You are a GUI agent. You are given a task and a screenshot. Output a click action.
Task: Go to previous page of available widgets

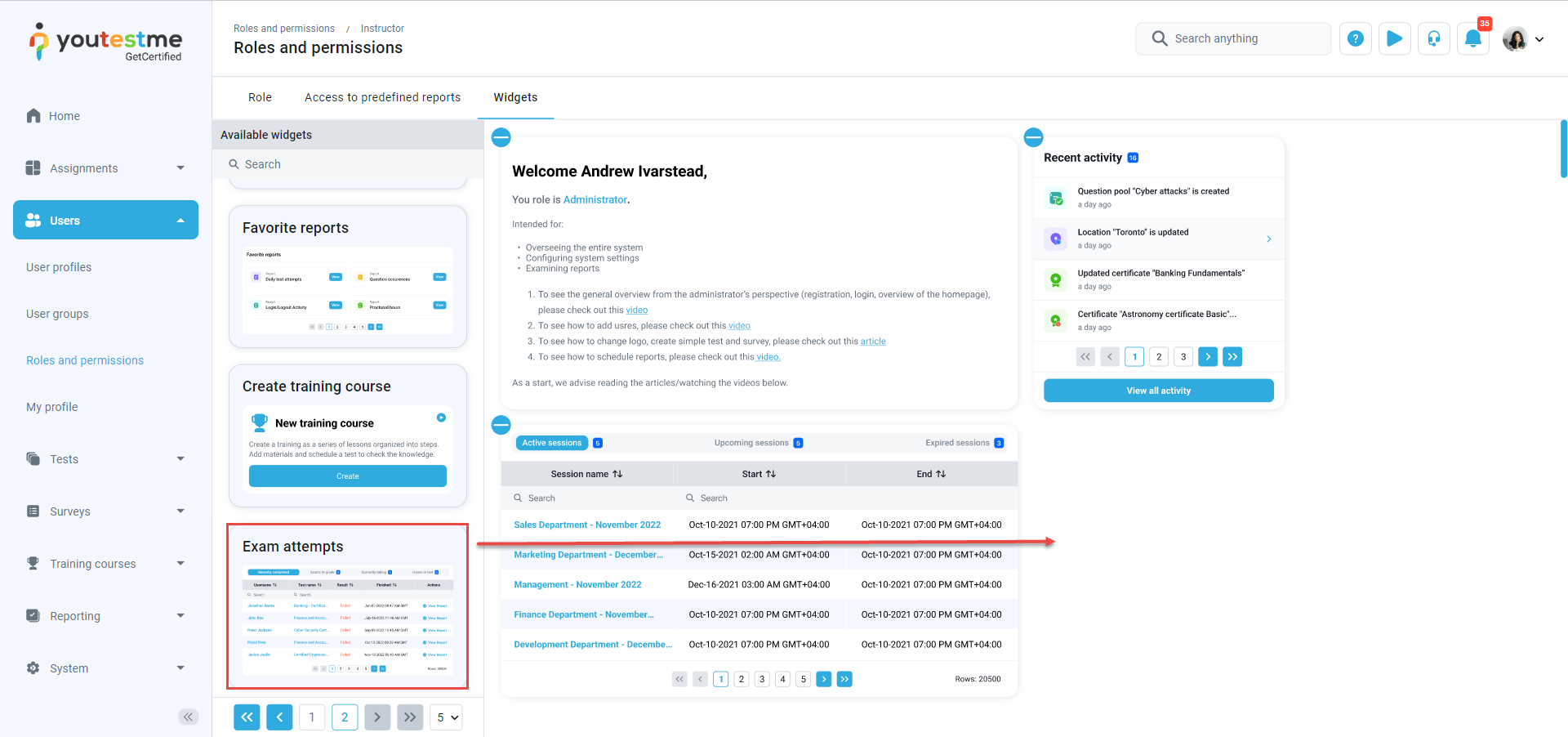[279, 717]
